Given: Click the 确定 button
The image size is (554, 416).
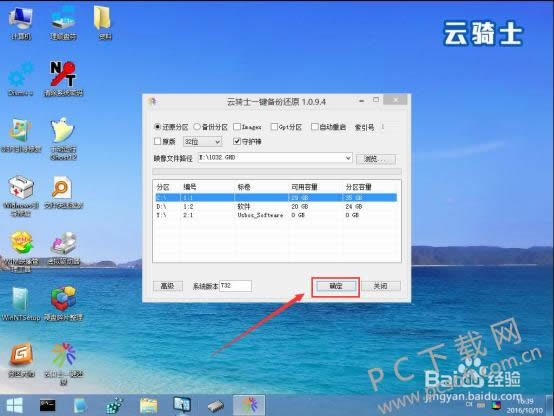Looking at the screenshot, I should pyautogui.click(x=336, y=286).
